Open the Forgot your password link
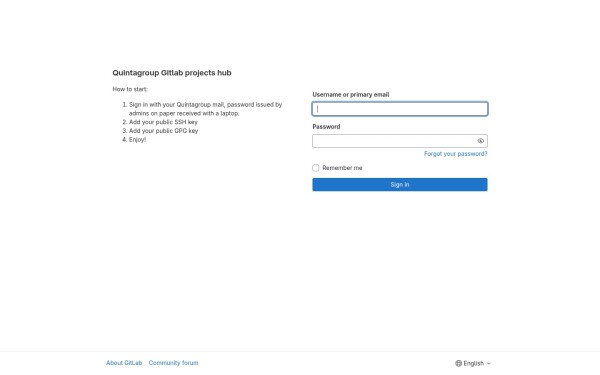600x375 pixels. 455,154
